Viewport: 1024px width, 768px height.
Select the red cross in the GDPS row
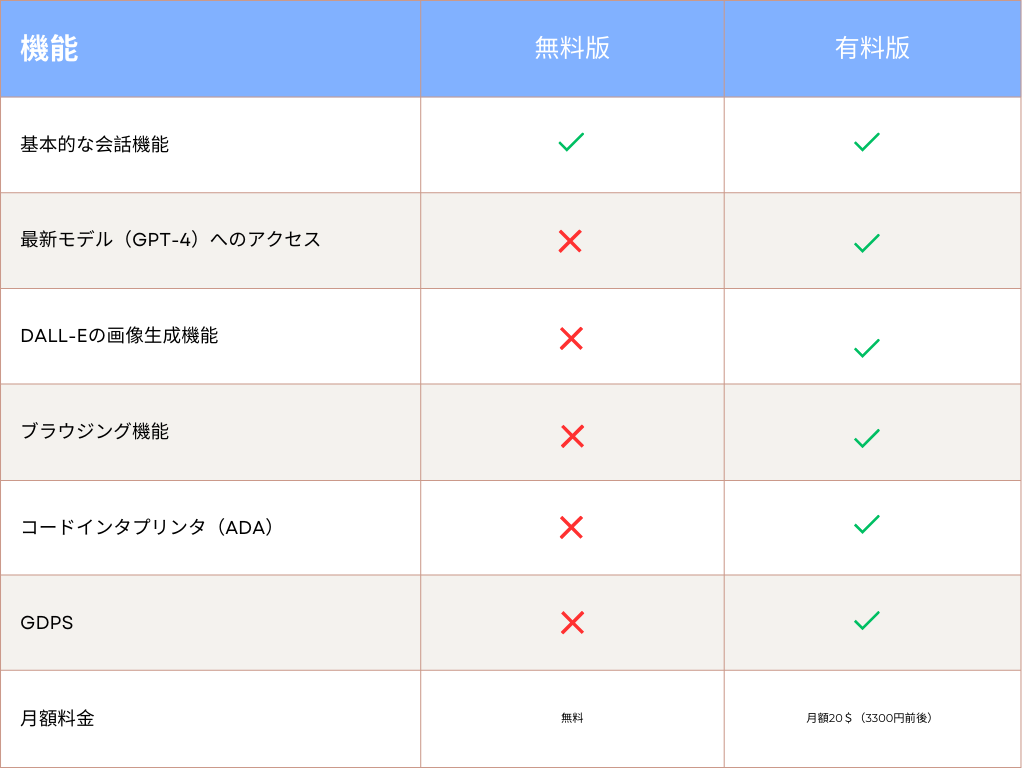(572, 622)
